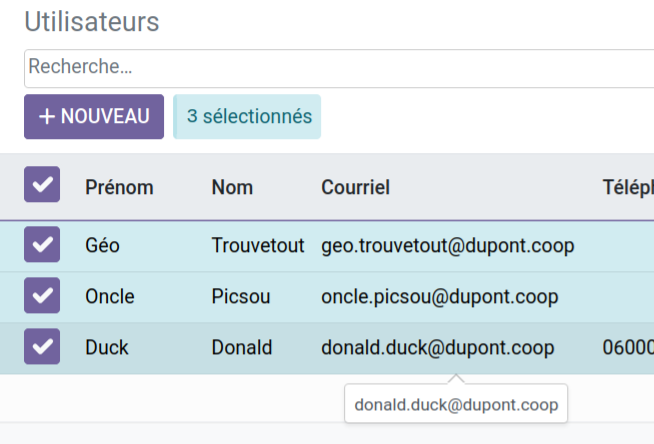654x444 pixels.
Task: Click the 3 sélectionnés indicator
Action: (248, 117)
